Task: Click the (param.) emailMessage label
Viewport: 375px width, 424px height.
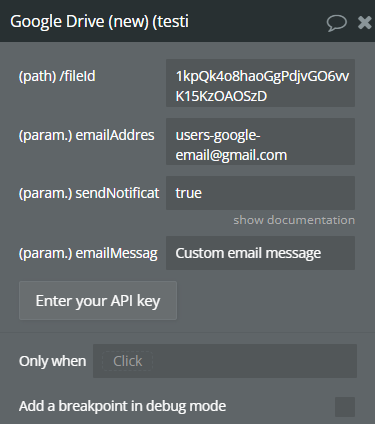Action: [88, 253]
